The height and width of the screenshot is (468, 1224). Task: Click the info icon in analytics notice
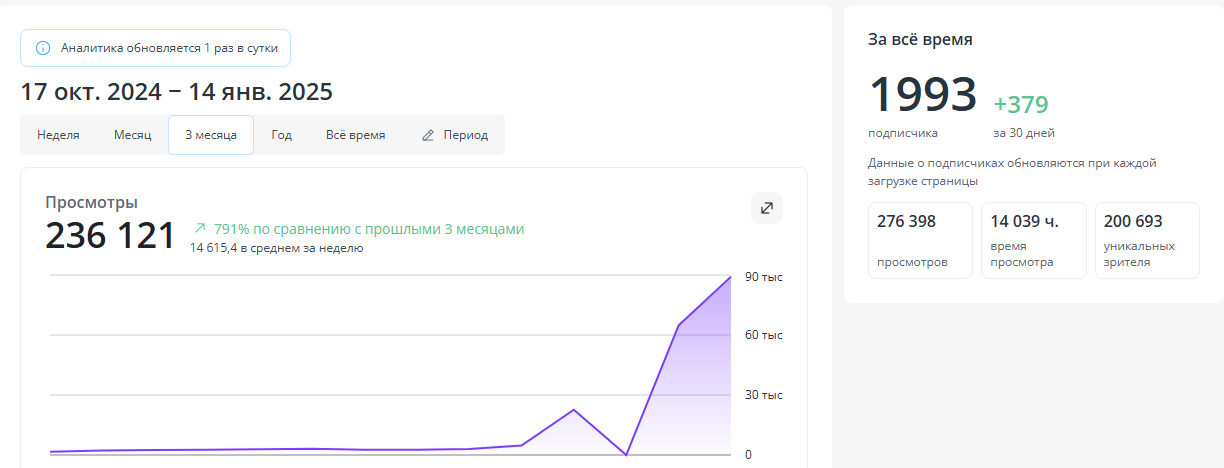pos(43,48)
